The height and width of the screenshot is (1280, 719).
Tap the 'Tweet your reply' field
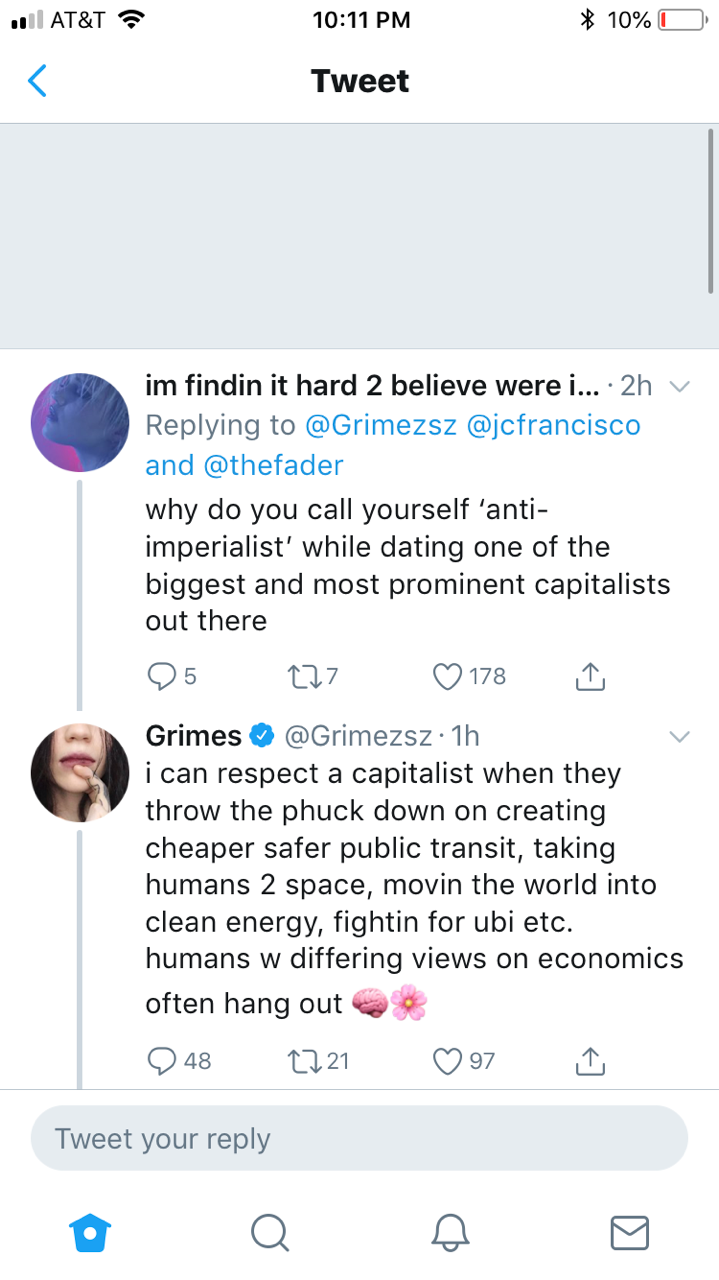(x=359, y=1138)
